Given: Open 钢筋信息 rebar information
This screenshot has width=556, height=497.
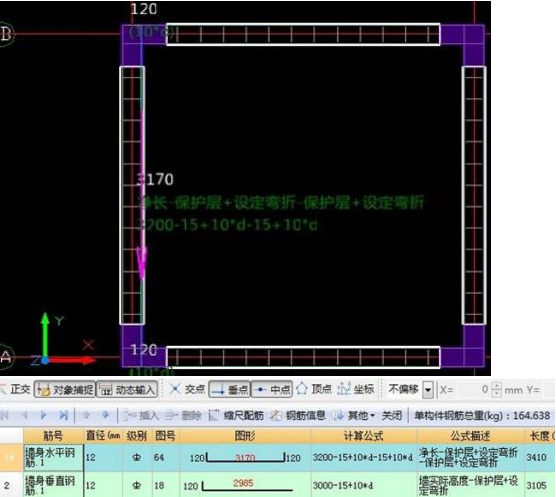Looking at the screenshot, I should (x=298, y=415).
